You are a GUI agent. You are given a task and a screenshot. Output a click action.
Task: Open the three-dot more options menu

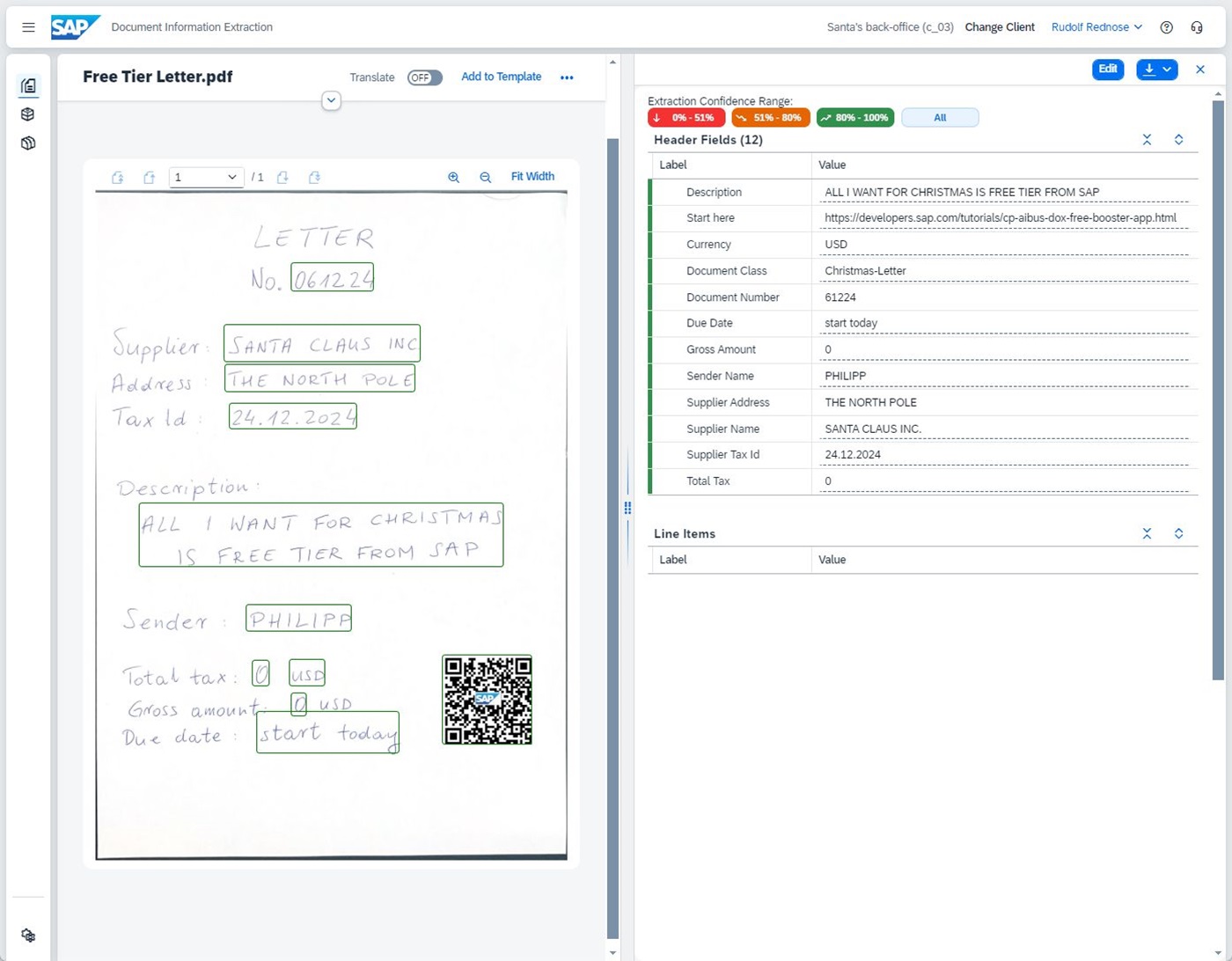(x=567, y=77)
